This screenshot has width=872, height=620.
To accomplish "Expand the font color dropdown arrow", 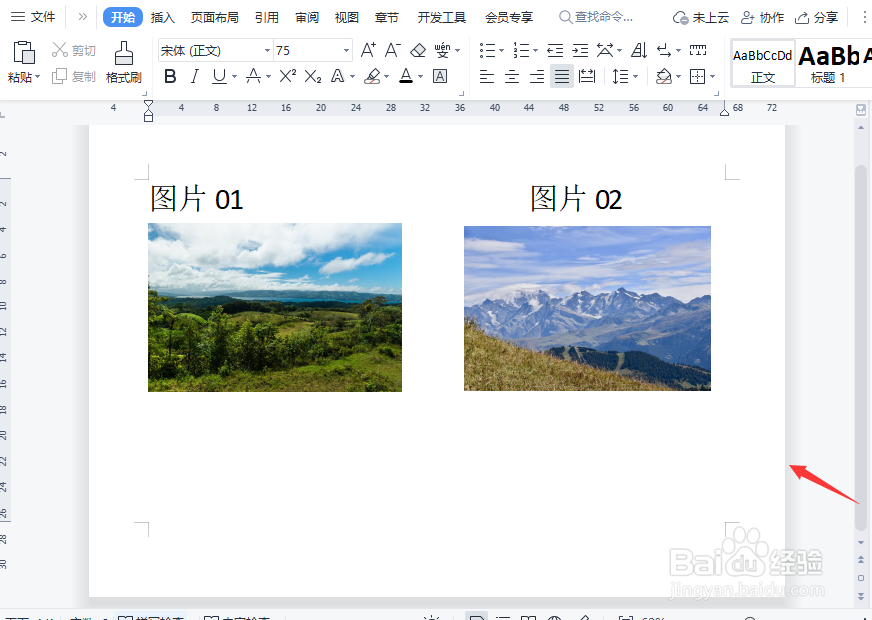I will tap(420, 76).
